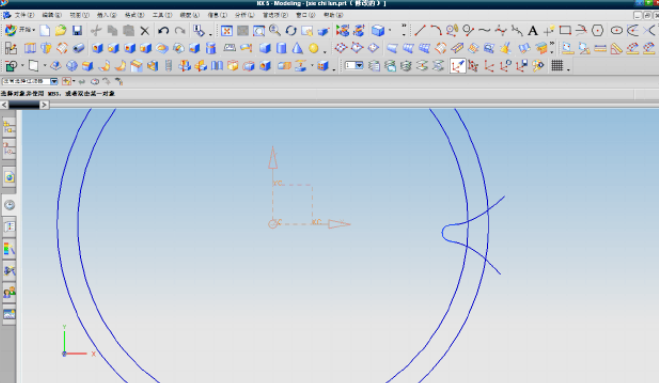Viewport: 659px width, 383px height.
Task: Click the delete X toolbar button
Action: coord(145,31)
